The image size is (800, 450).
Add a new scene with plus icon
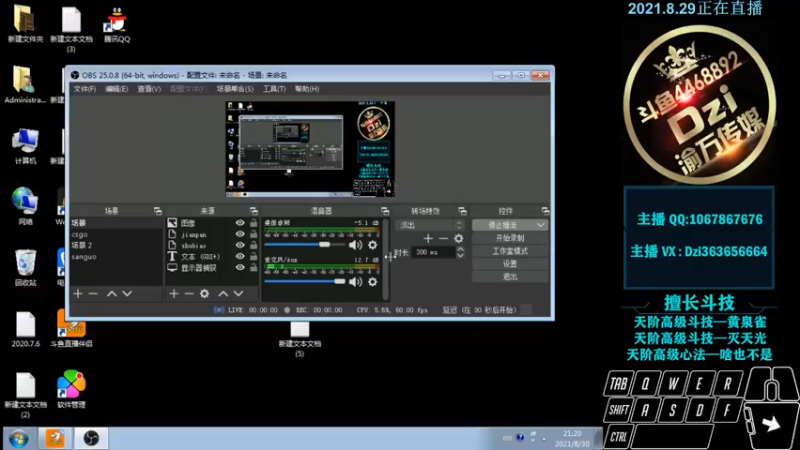(78, 293)
